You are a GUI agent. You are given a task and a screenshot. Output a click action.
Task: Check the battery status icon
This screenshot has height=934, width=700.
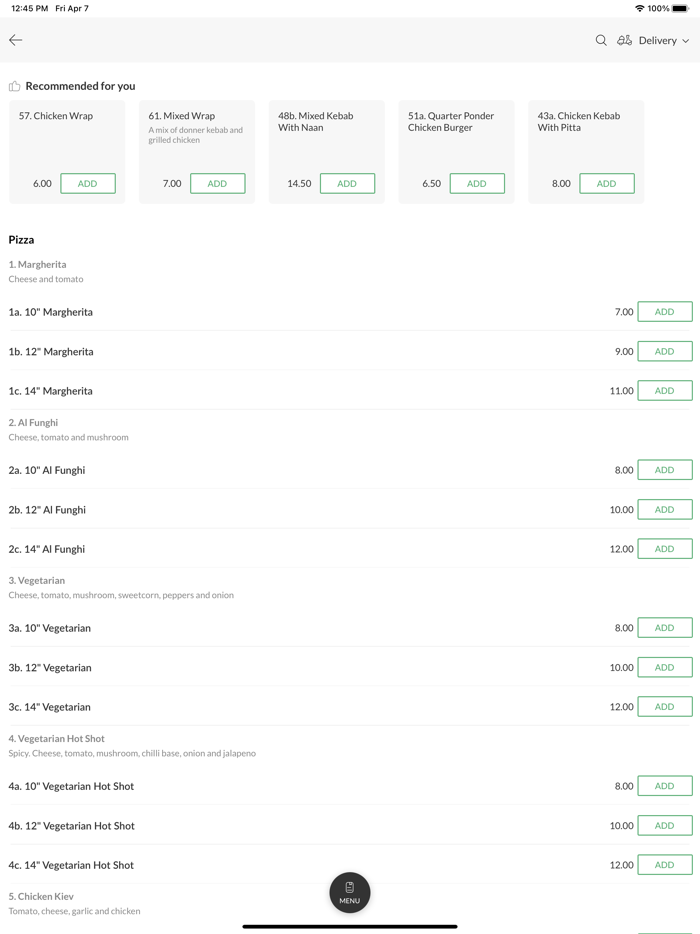point(681,8)
